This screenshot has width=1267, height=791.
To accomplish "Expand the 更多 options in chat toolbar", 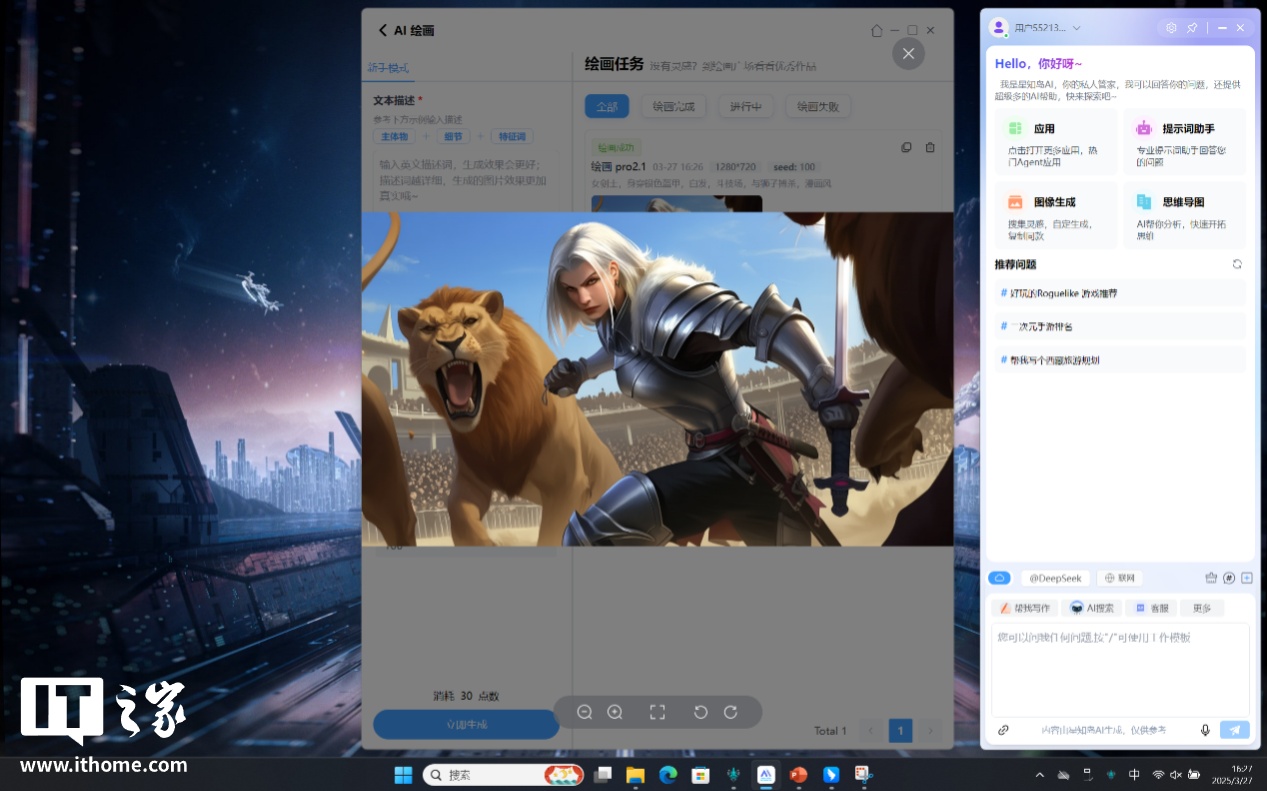I will tap(1201, 608).
